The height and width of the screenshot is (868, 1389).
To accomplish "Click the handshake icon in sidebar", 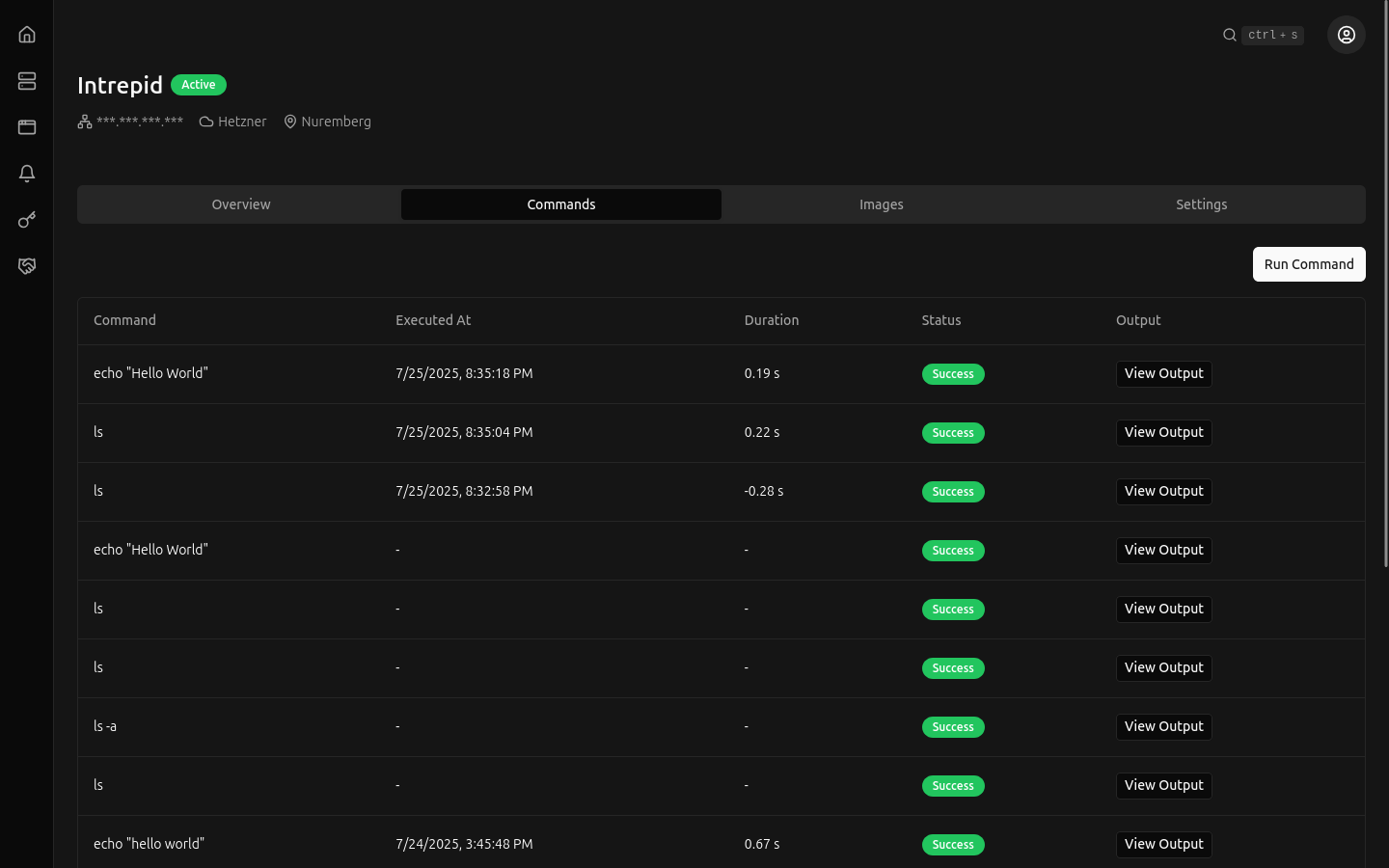I will [27, 266].
